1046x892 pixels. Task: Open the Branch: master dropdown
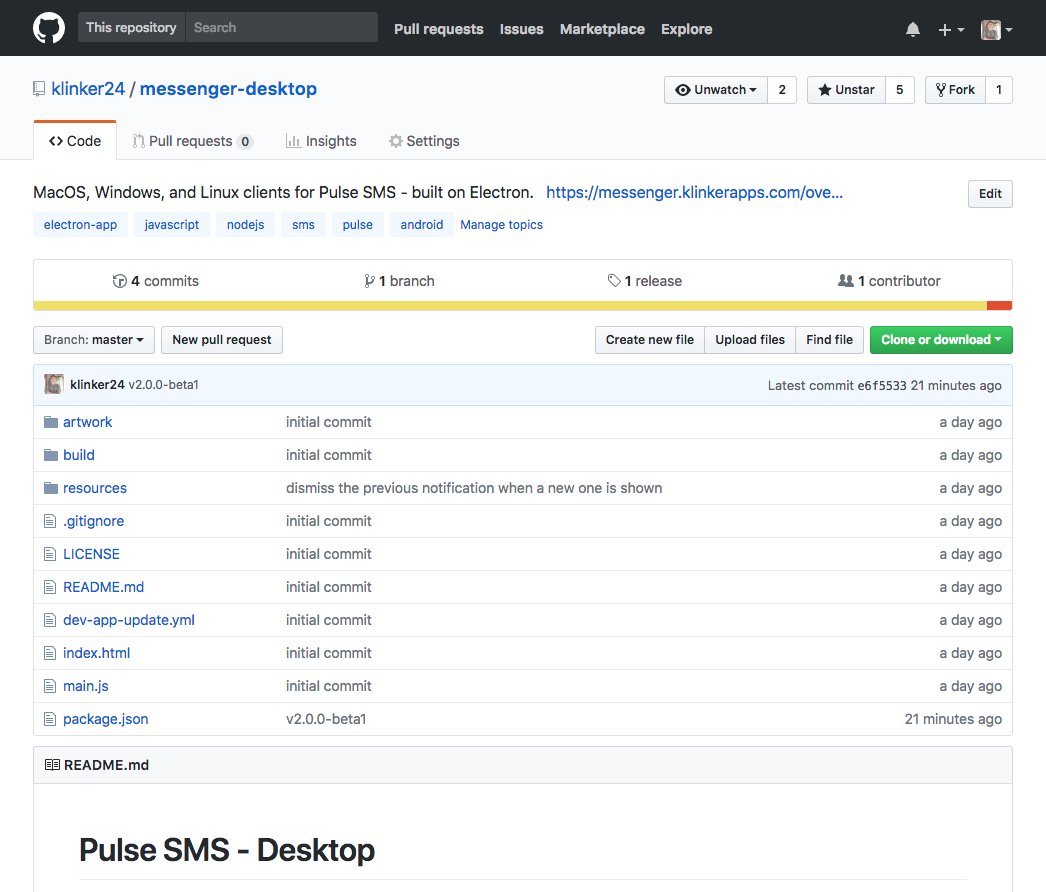(x=94, y=340)
